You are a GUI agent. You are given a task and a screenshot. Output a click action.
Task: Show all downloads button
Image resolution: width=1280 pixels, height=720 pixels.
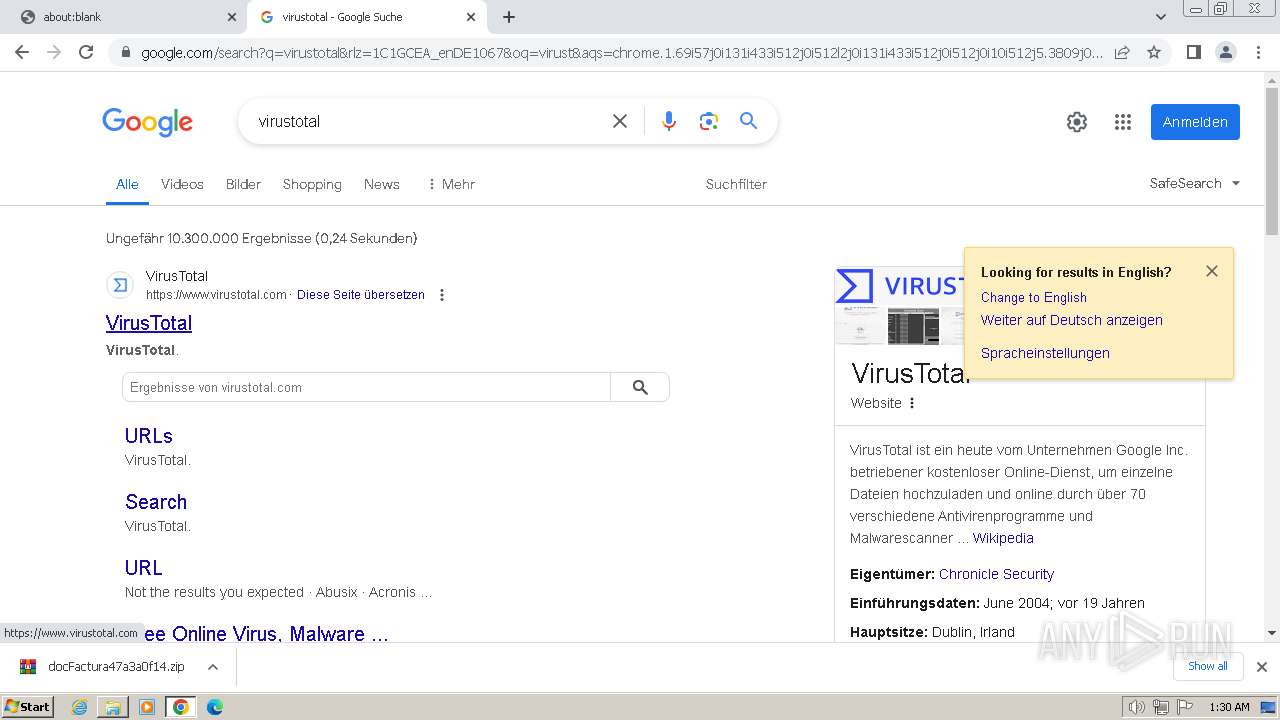[x=1208, y=666]
